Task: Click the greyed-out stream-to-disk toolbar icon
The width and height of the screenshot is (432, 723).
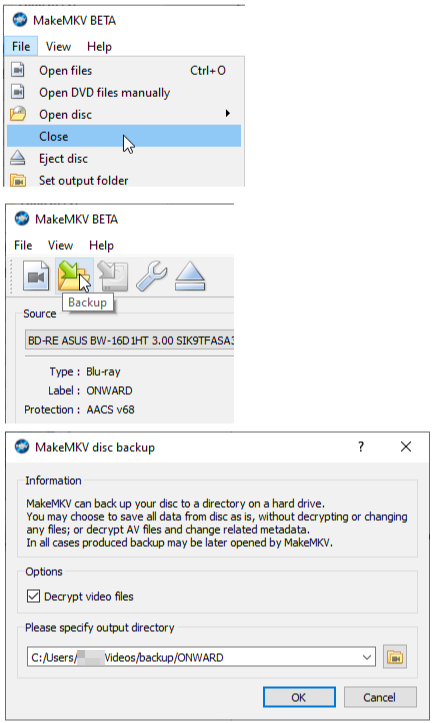Action: [112, 276]
